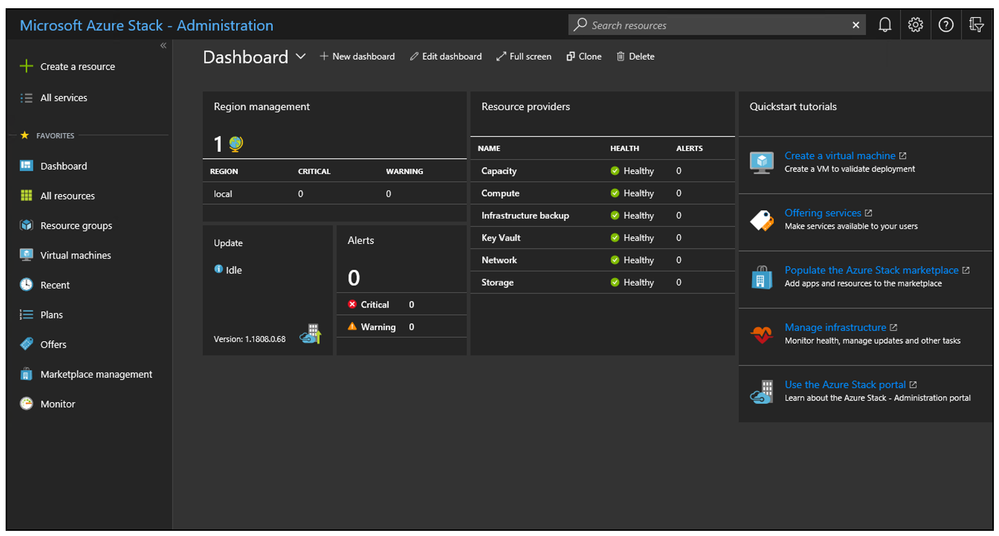
Task: Open the Manage infrastructure link
Action: click(x=835, y=327)
